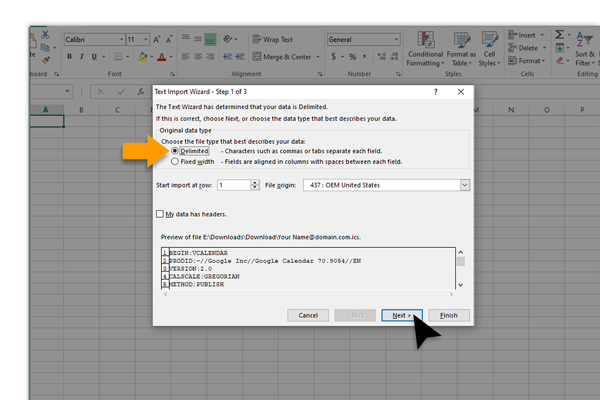The height and width of the screenshot is (400, 600).
Task: Open the Delete cells menu
Action: (527, 48)
